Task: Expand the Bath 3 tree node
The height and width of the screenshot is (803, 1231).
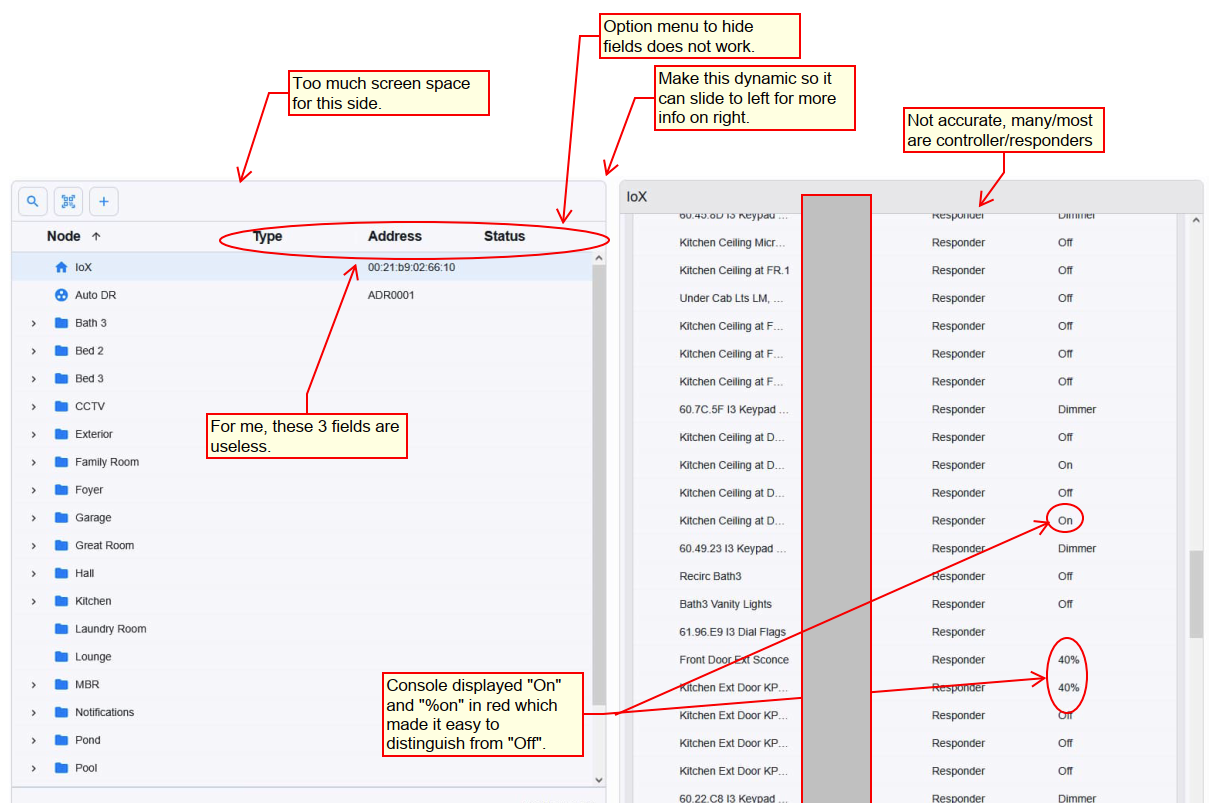Action: click(x=33, y=323)
